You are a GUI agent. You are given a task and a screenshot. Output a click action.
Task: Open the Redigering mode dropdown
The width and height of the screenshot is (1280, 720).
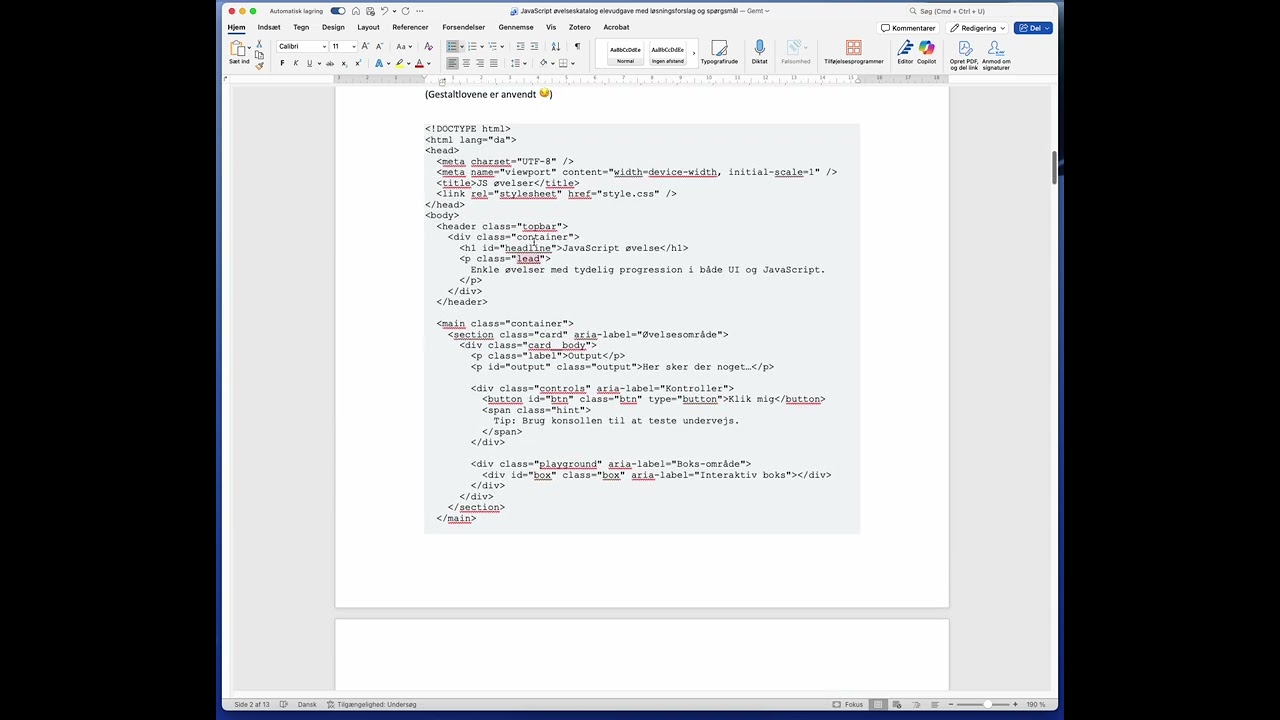point(977,28)
